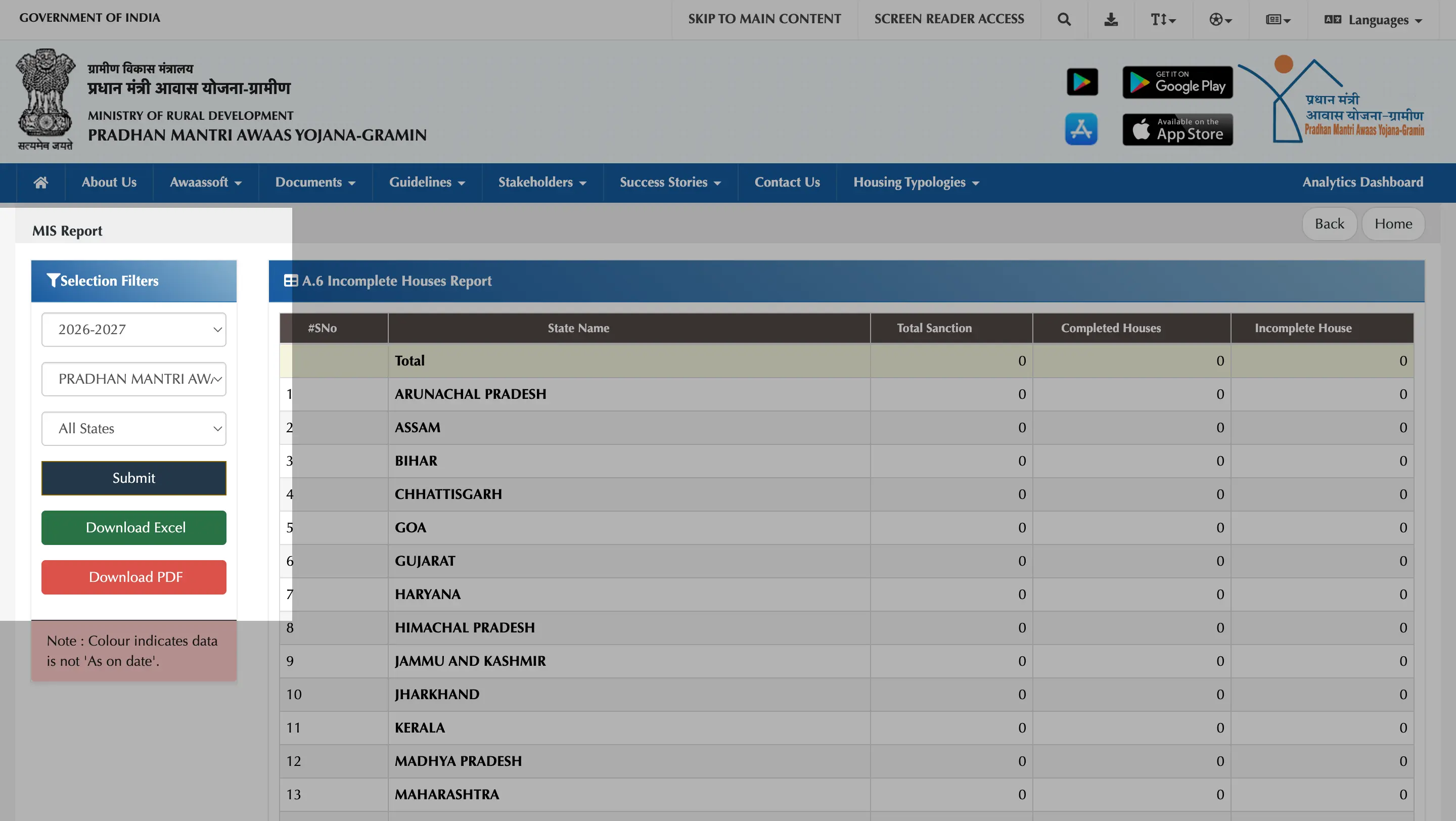Open the Pradhan Mantri Awaas scheme dropdown
This screenshot has width=1456, height=821.
click(x=133, y=379)
